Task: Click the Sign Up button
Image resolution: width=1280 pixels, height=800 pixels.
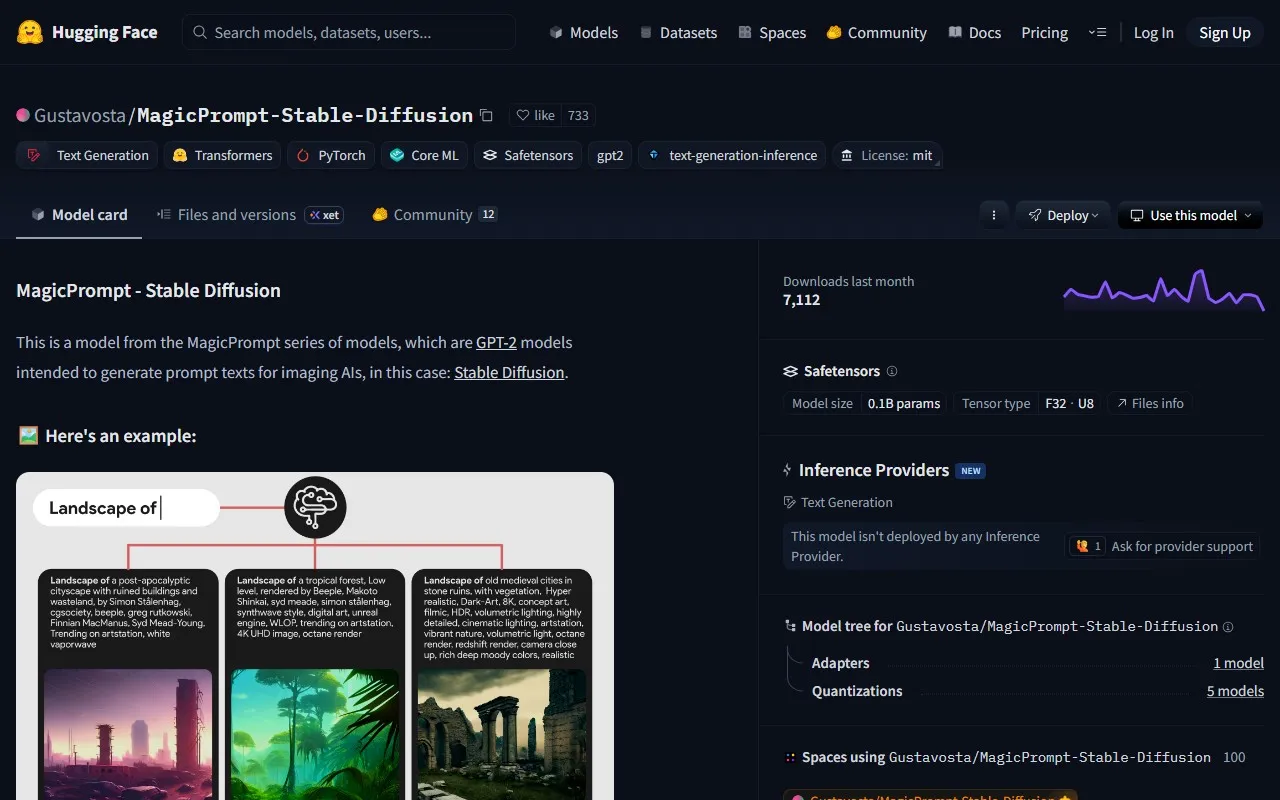Action: (1224, 32)
